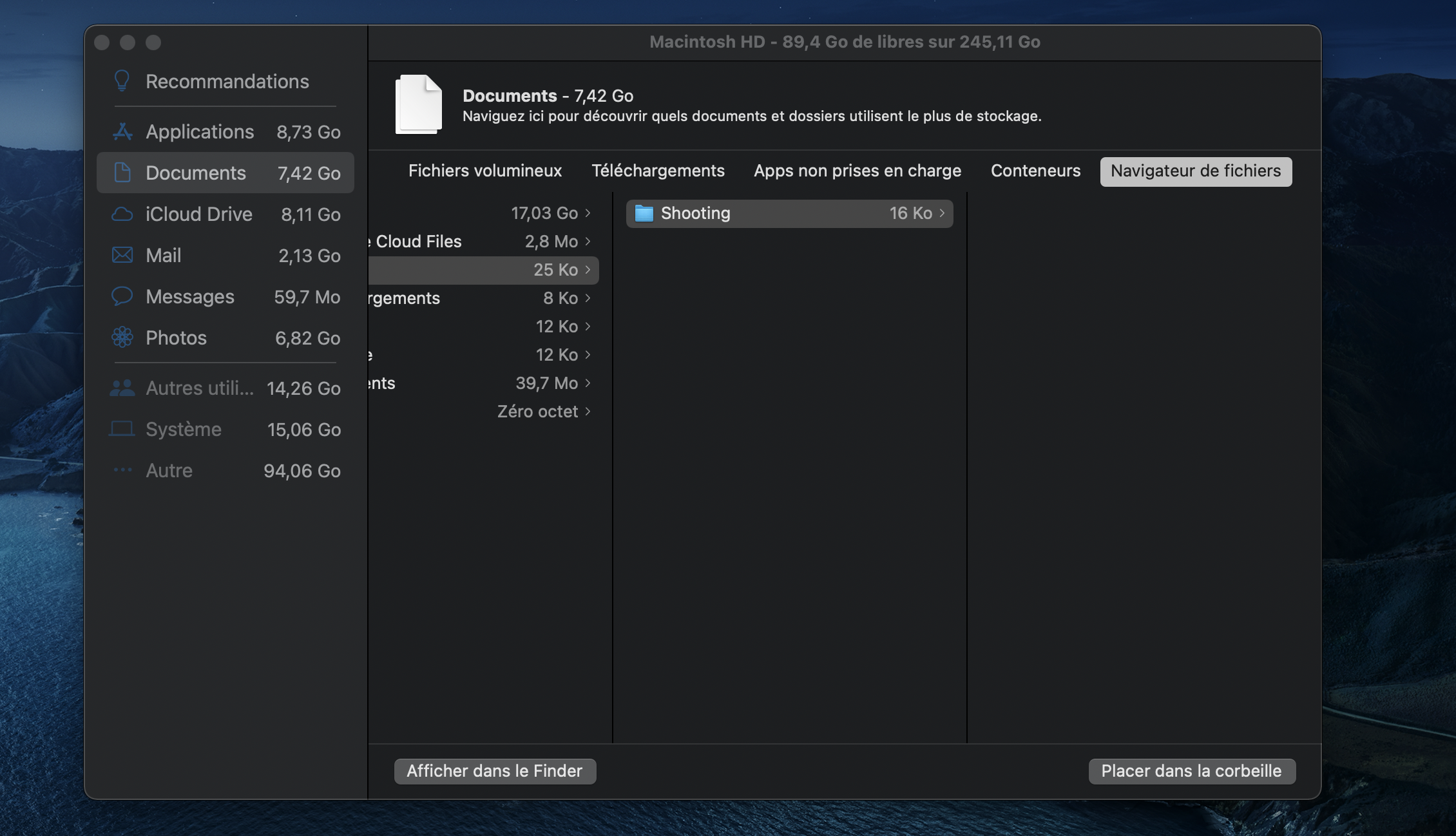1456x836 pixels.
Task: Click the Photos flower icon
Action: 122,337
